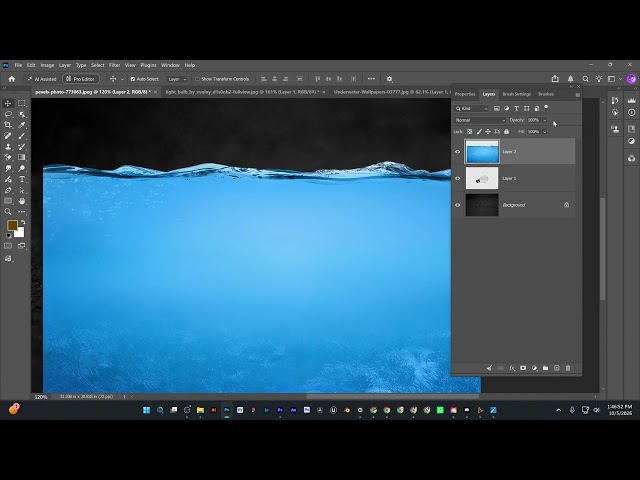This screenshot has height=480, width=640.
Task: Swap foreground and background colors
Action: pos(23,222)
